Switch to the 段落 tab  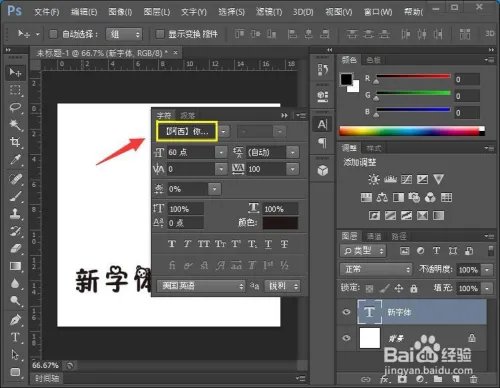pos(187,116)
